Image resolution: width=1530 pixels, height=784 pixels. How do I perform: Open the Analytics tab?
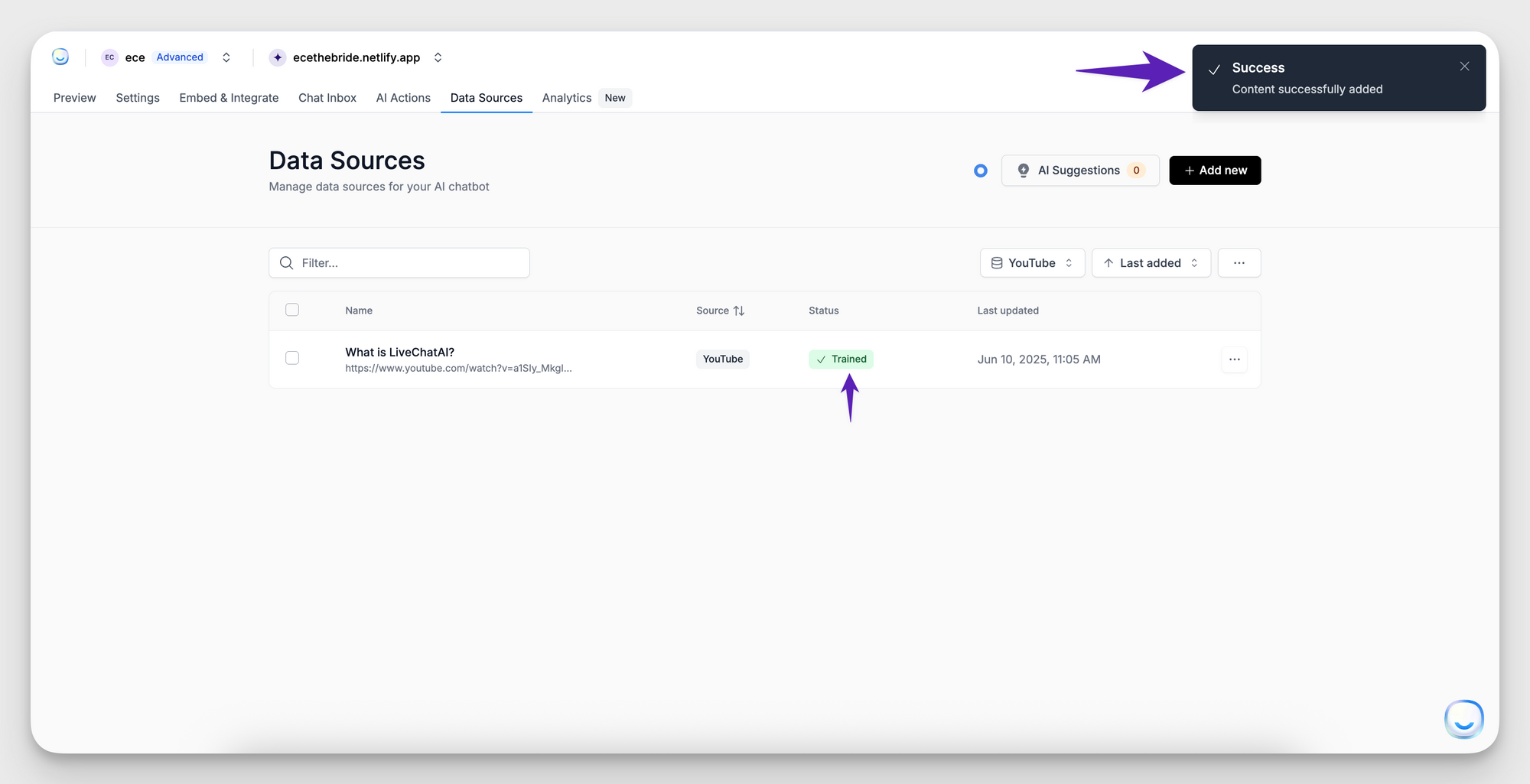[x=567, y=98]
